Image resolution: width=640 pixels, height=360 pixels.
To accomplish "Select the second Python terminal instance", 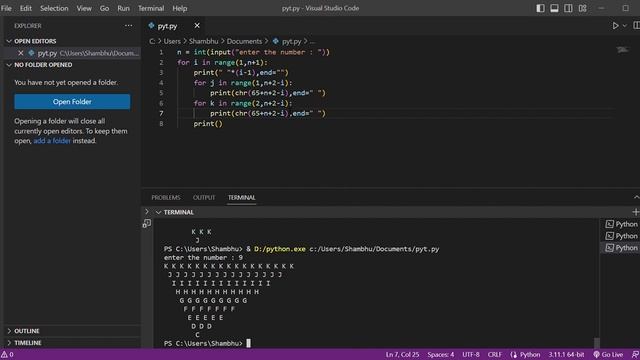I will 622,236.
